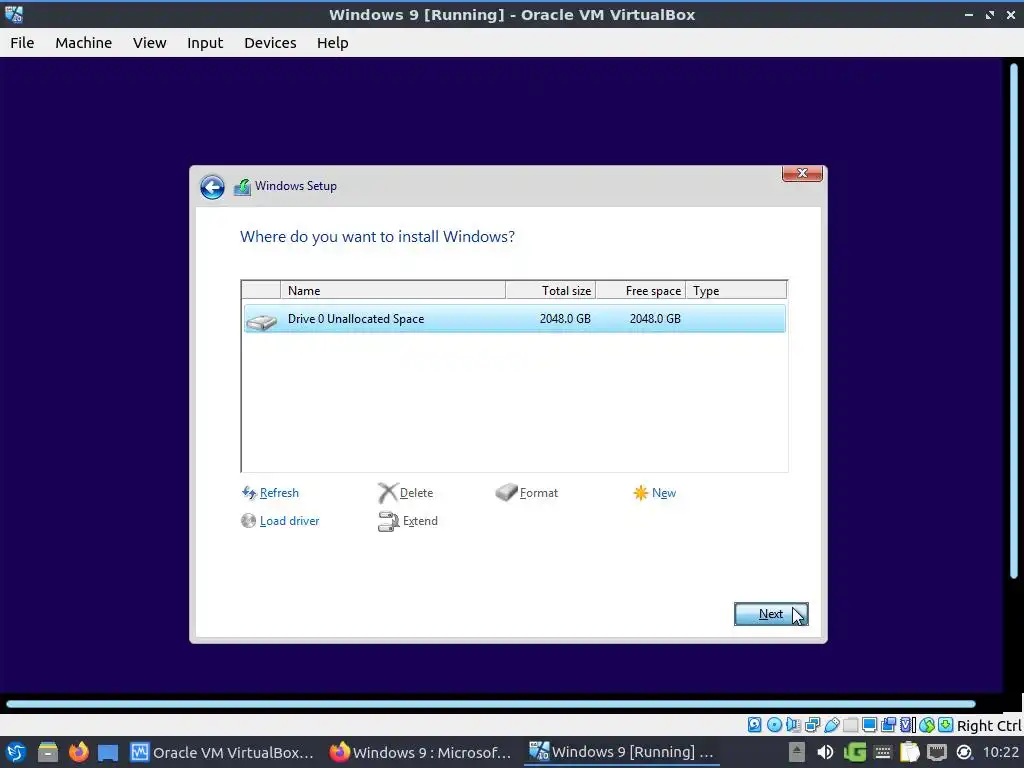This screenshot has width=1024, height=768.
Task: Click the wired network tray icon
Action: pos(936,752)
